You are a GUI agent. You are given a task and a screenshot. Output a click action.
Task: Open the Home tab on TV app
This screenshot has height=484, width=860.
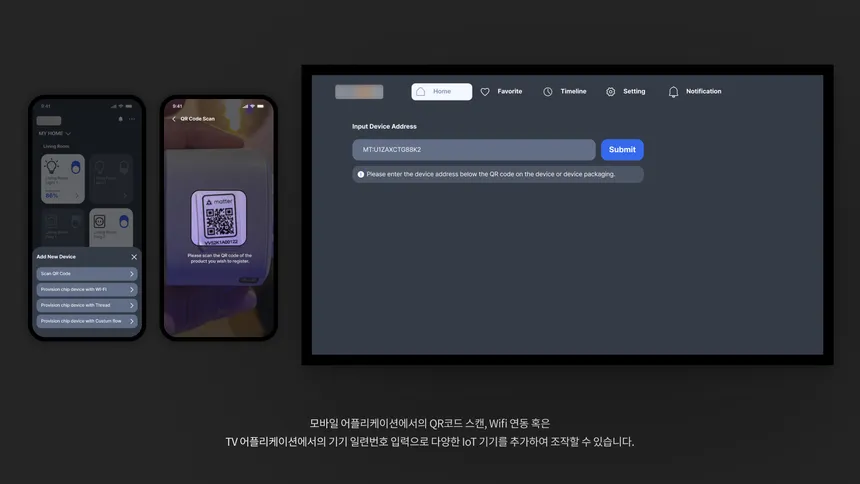442,92
